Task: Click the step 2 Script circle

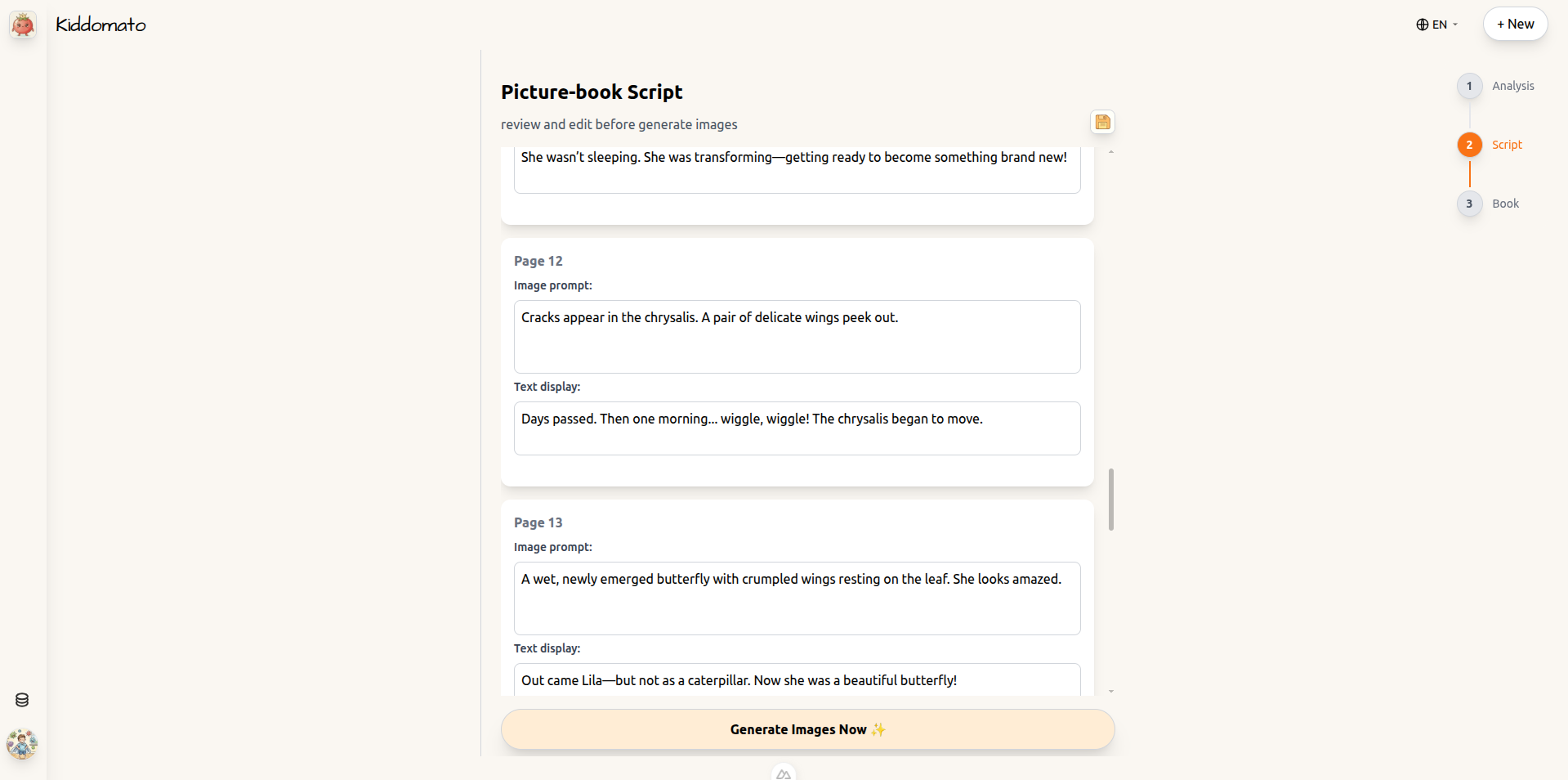Action: 1469,145
